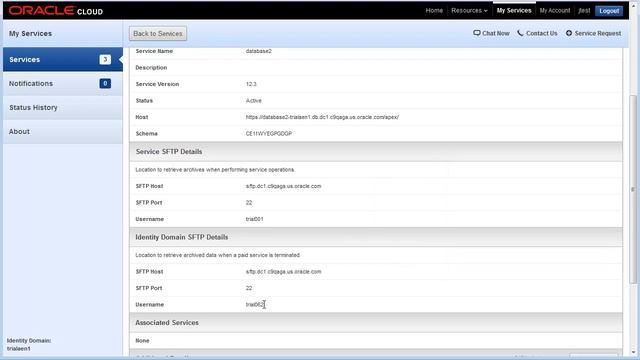Click the Notifications count badge showing 0
This screenshot has width=640, height=360.
click(x=105, y=83)
